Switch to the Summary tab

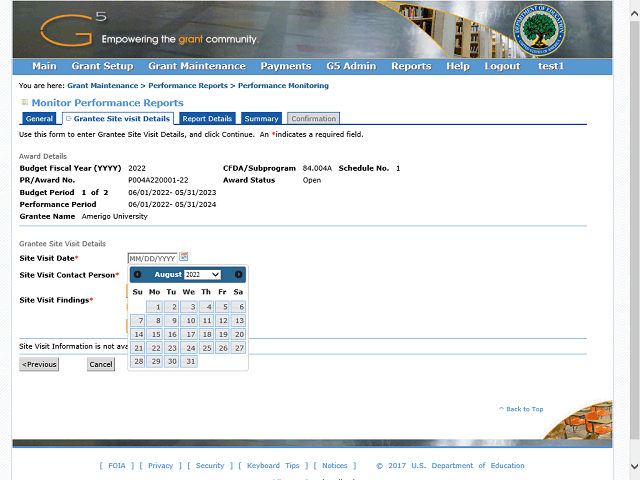tap(261, 118)
